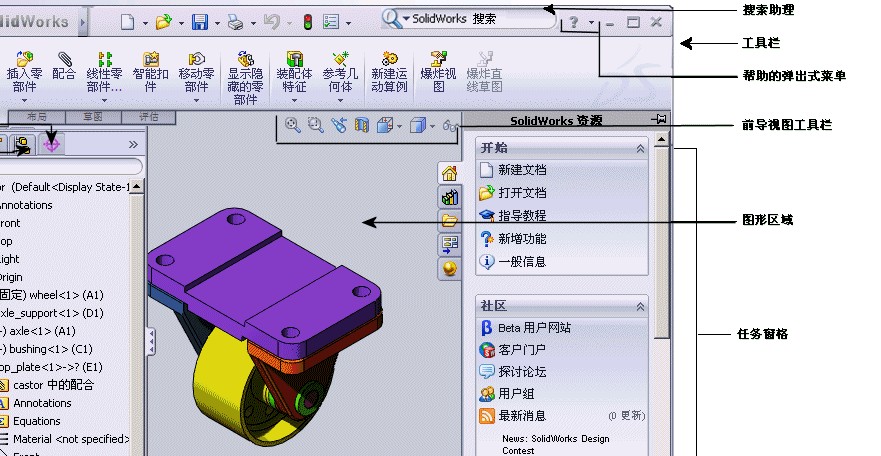Image resolution: width=881 pixels, height=456 pixels.
Task: Click the Print icon
Action: click(x=235, y=22)
